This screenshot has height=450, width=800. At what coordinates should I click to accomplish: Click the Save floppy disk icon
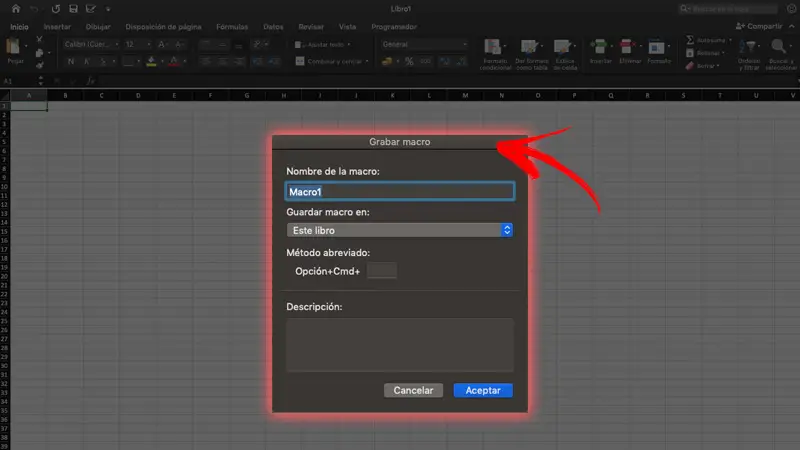[x=73, y=9]
